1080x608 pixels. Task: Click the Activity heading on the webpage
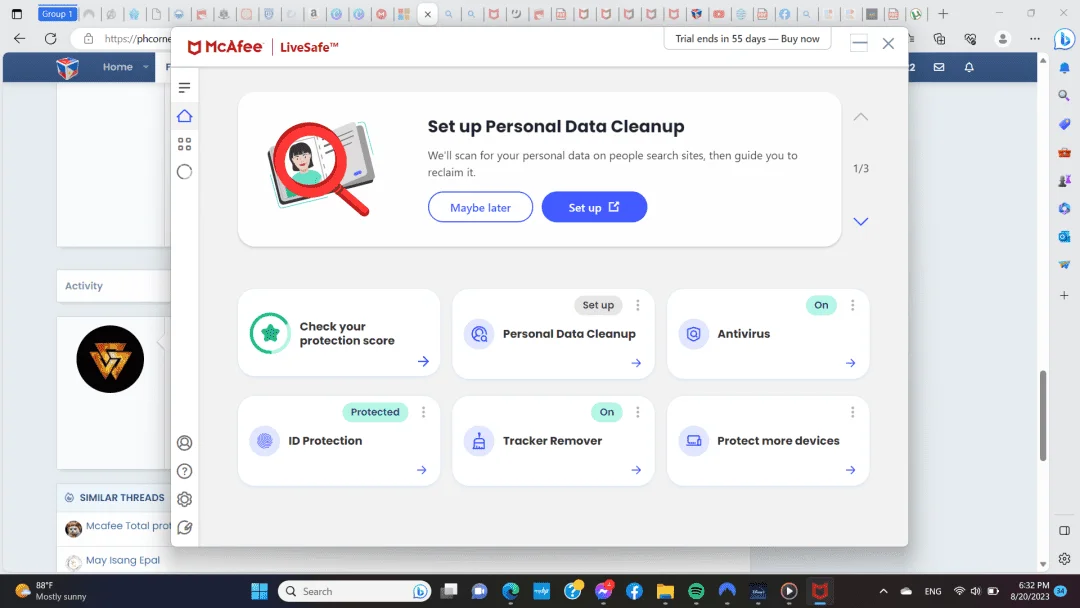83,286
